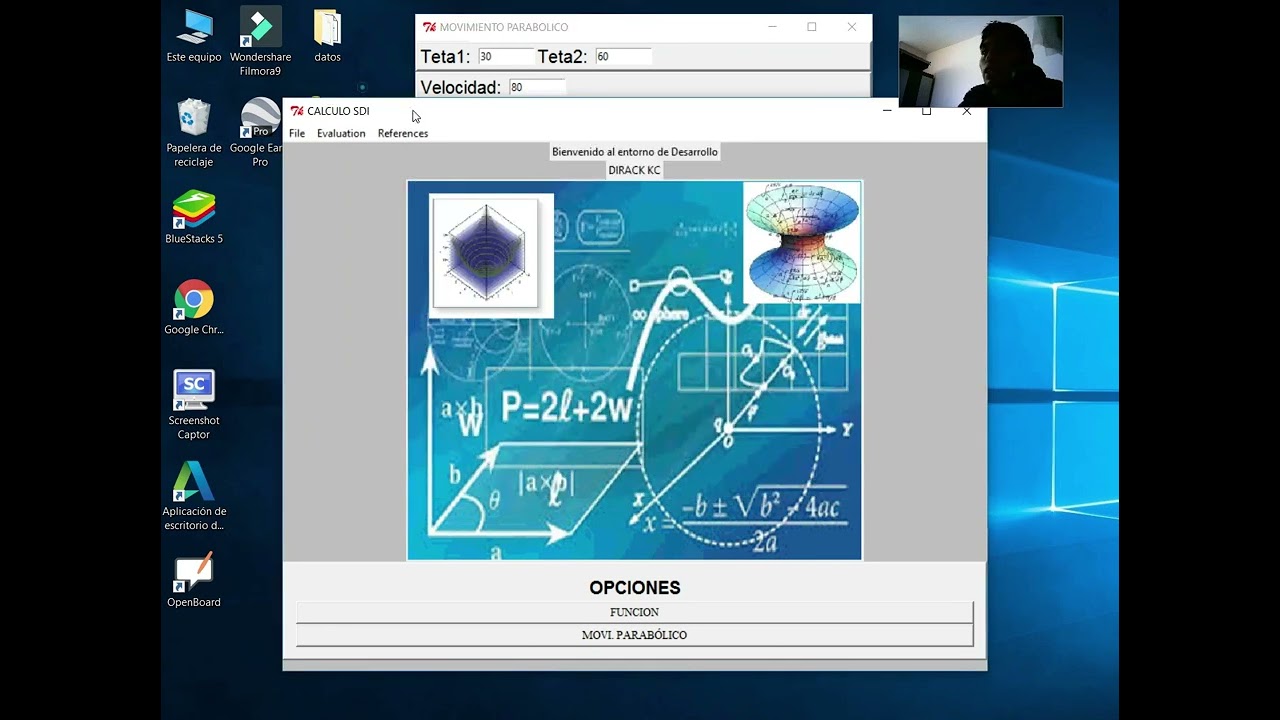This screenshot has width=1280, height=720.
Task: Click the central math formulas banner image
Action: tap(634, 370)
